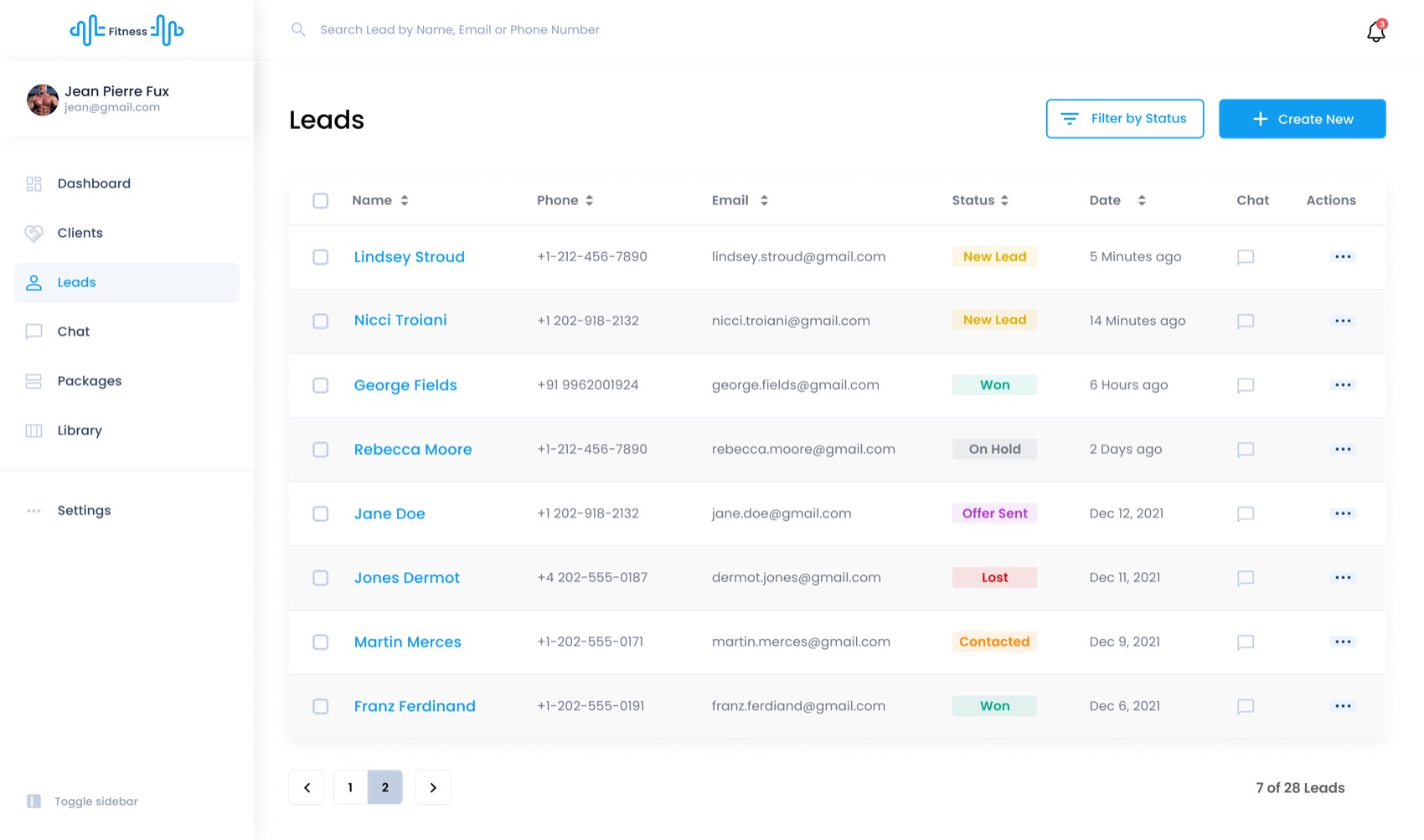Select all leads with header checkbox

coord(321,201)
